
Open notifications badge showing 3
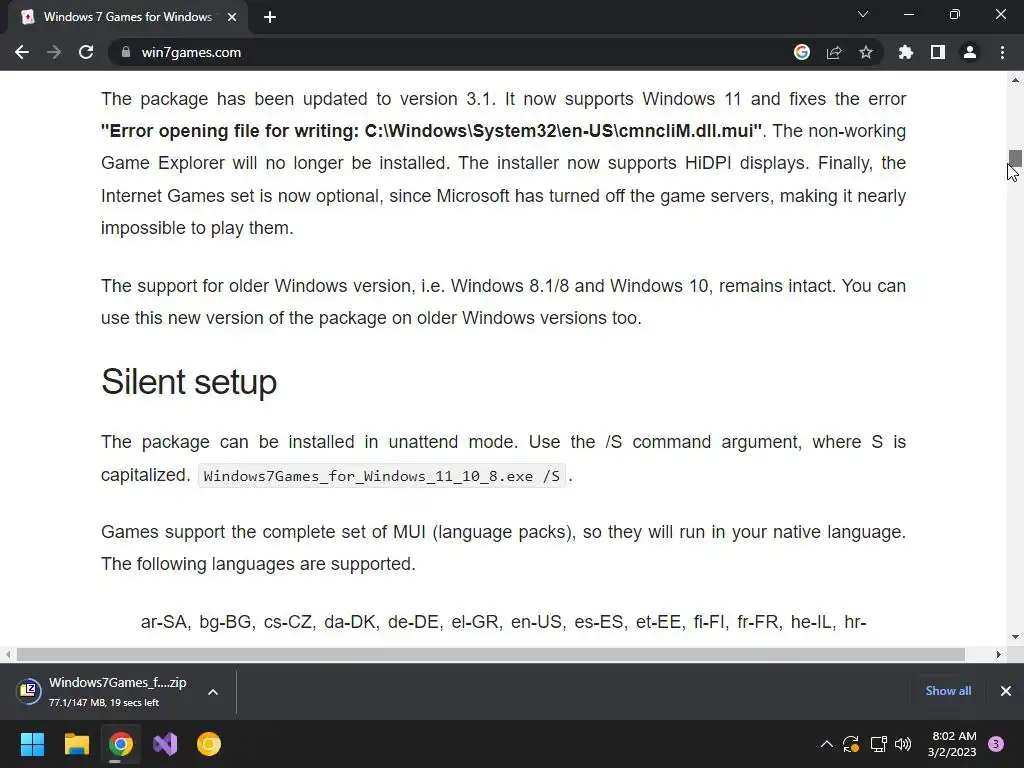(996, 744)
